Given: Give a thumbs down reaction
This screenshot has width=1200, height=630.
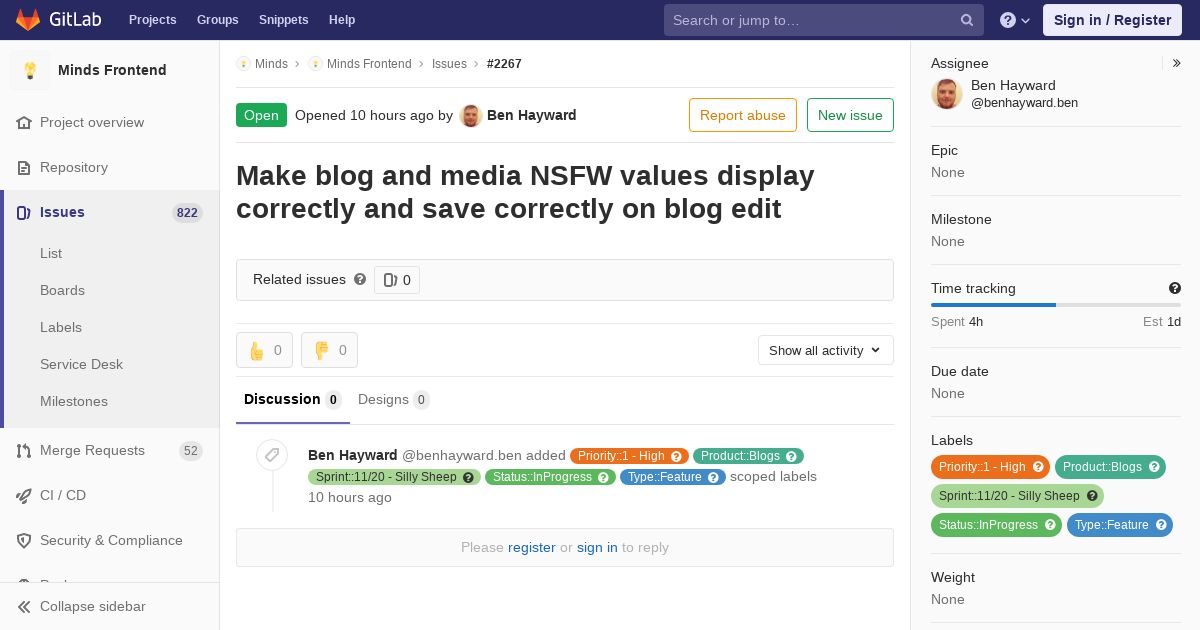Looking at the screenshot, I should pos(330,350).
